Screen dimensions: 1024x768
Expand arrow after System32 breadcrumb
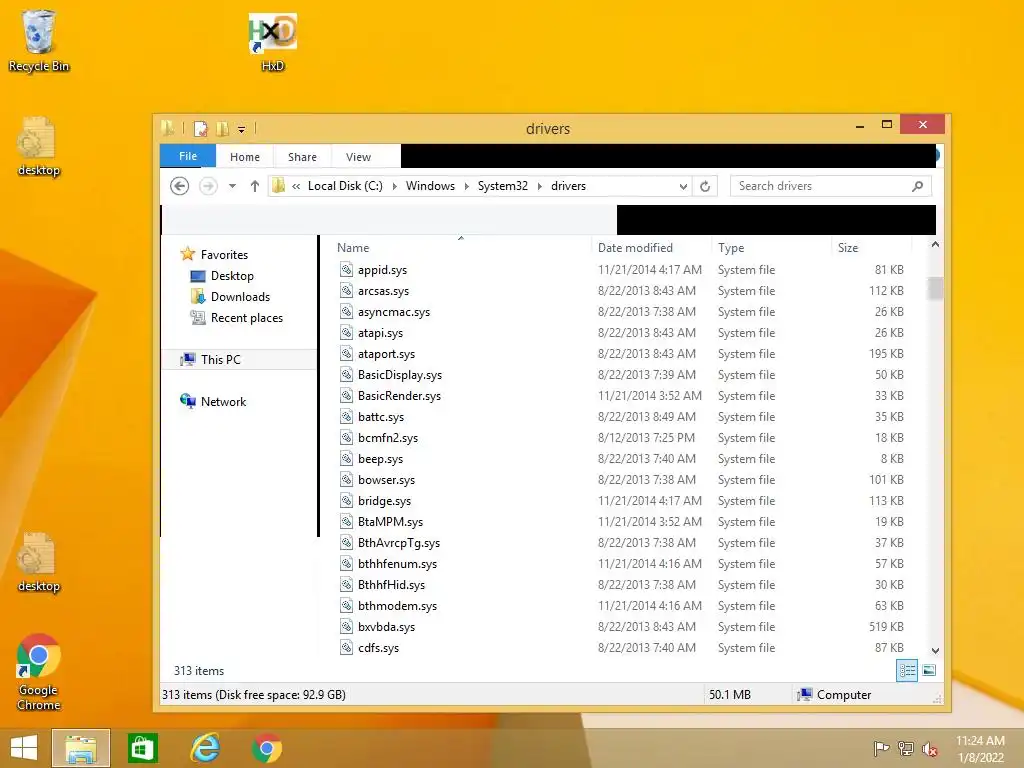coord(539,186)
